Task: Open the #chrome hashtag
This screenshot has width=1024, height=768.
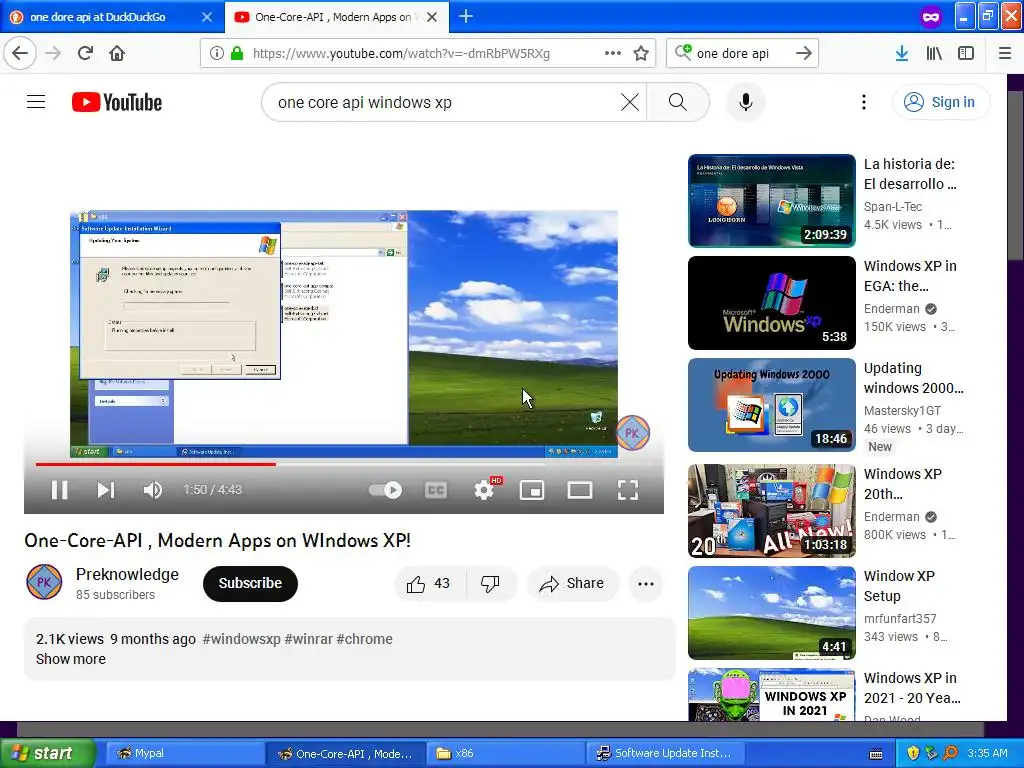Action: click(365, 639)
